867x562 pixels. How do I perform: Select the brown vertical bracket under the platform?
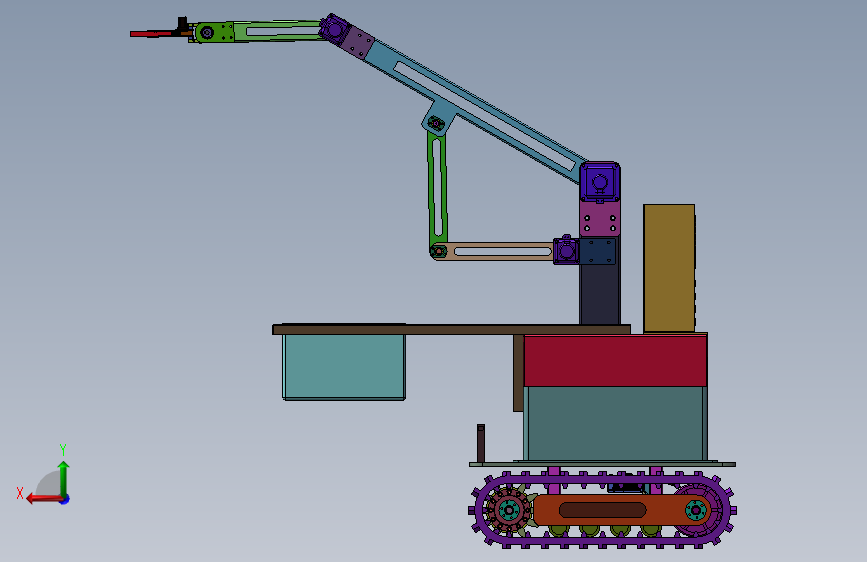pyautogui.click(x=518, y=373)
